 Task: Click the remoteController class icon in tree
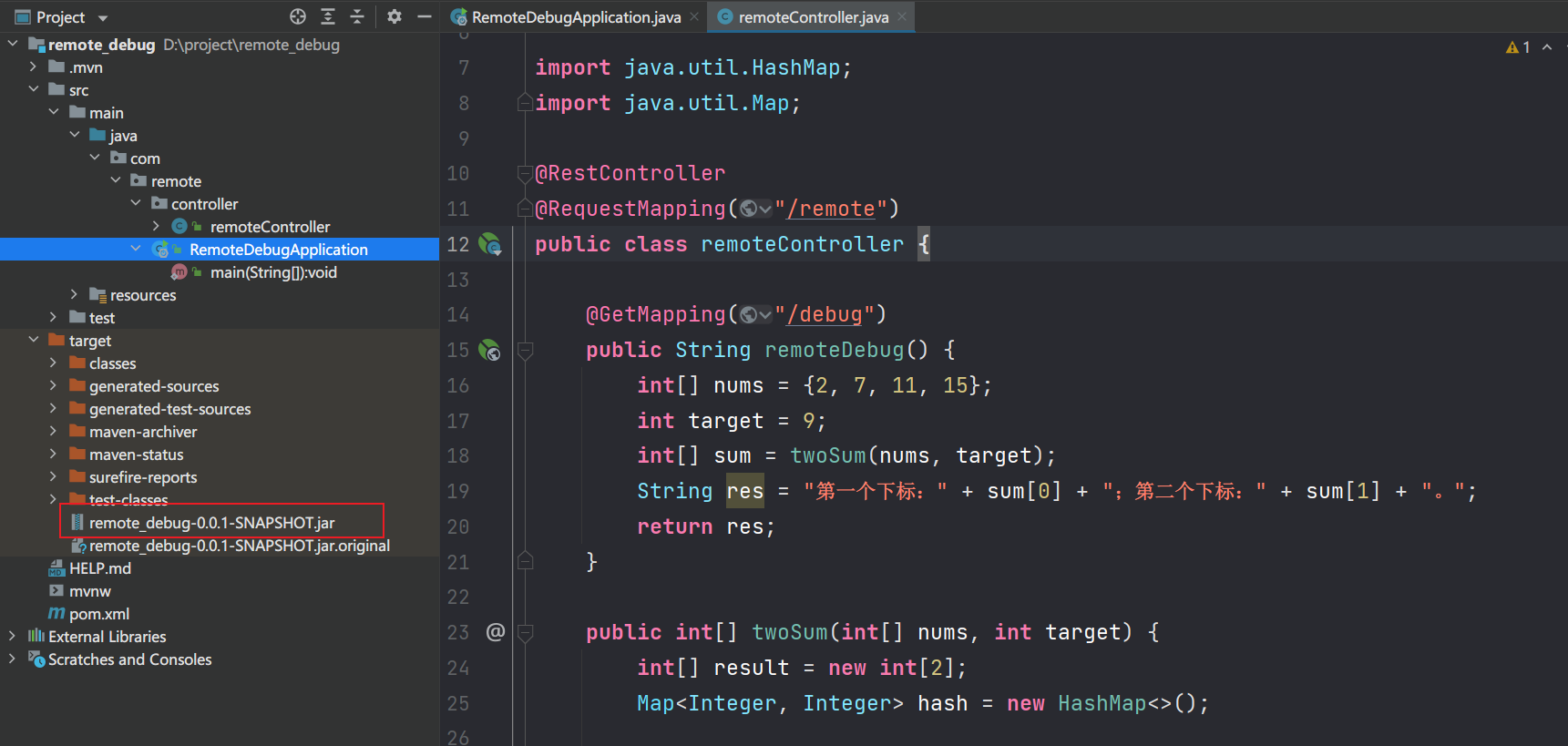(179, 226)
